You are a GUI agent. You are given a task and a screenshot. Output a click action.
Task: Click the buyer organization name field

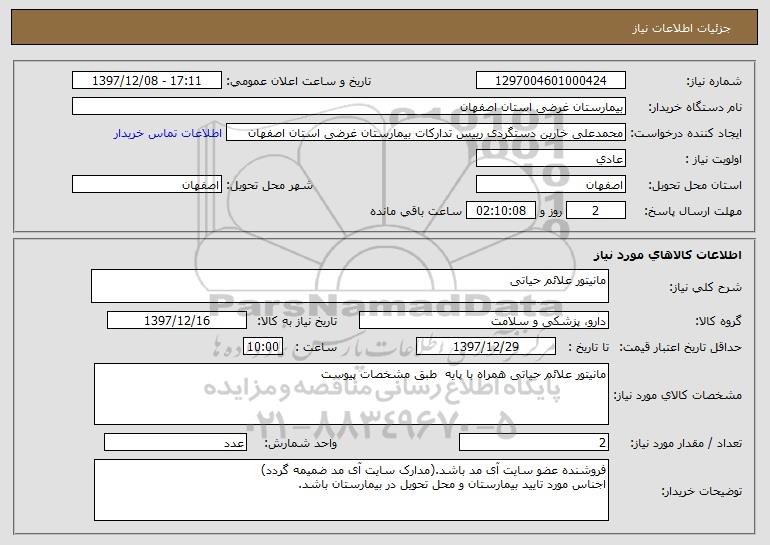coord(349,106)
